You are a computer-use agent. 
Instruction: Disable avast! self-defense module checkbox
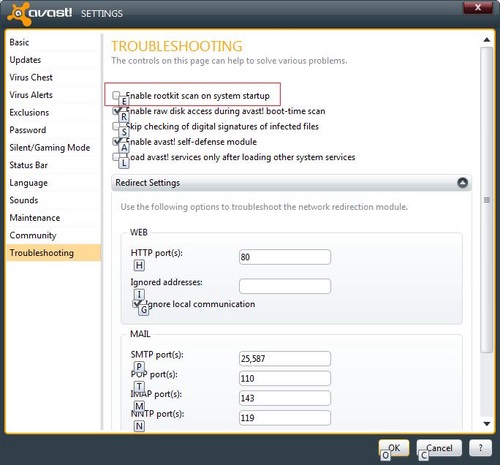116,141
